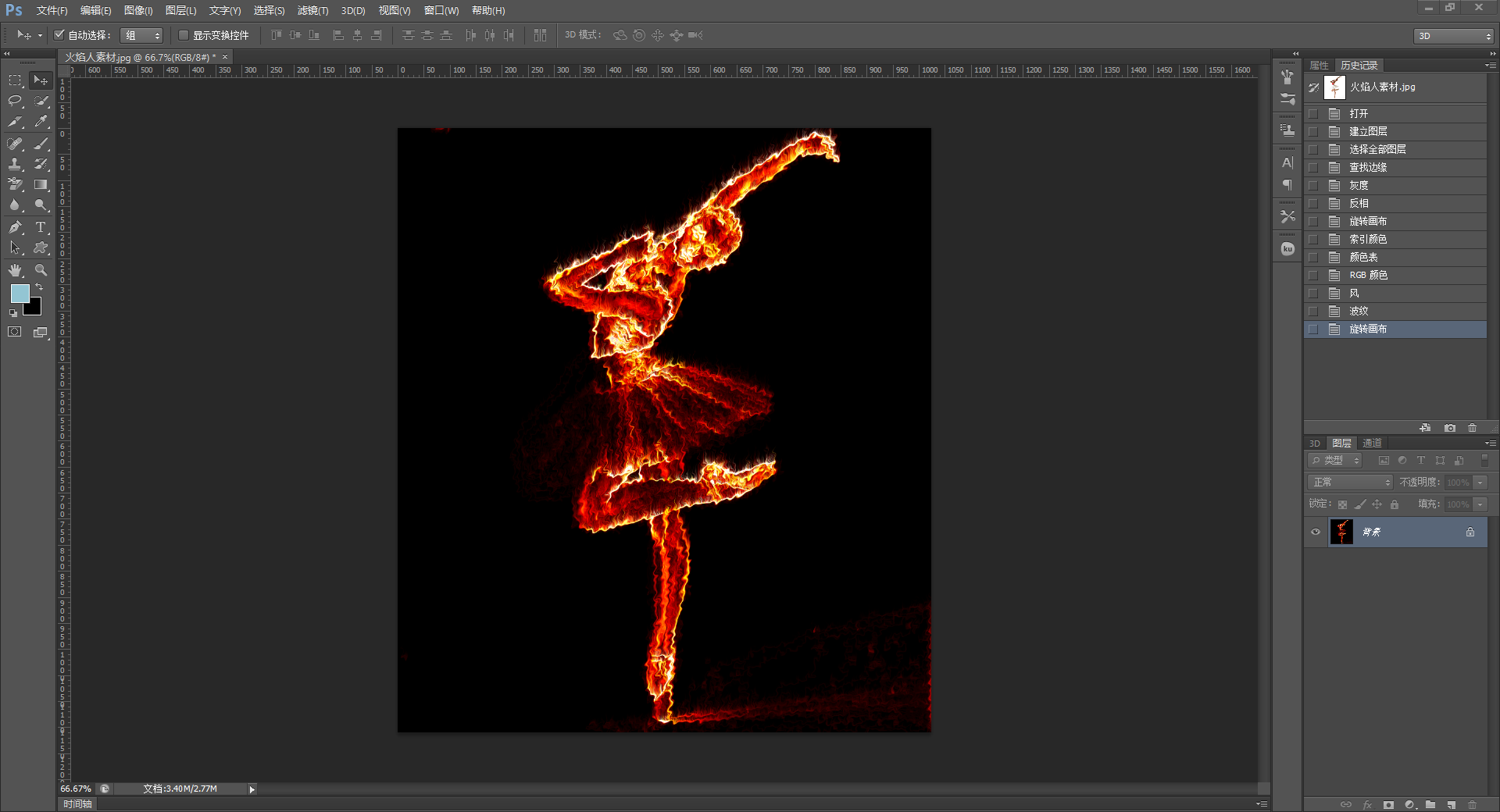Toggle the auto-select checkbox
The width and height of the screenshot is (1500, 812).
[x=59, y=35]
